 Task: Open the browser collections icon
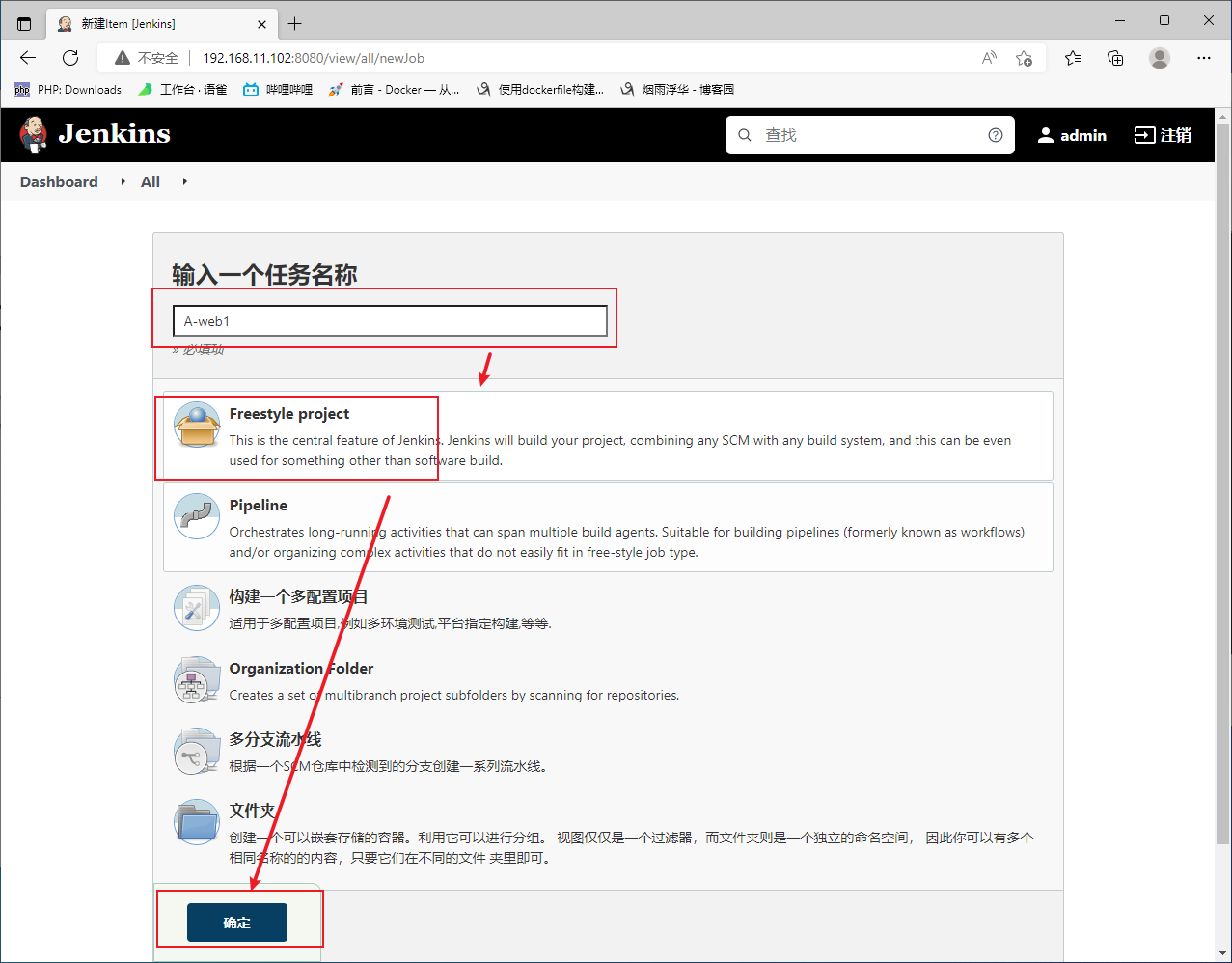1116,58
